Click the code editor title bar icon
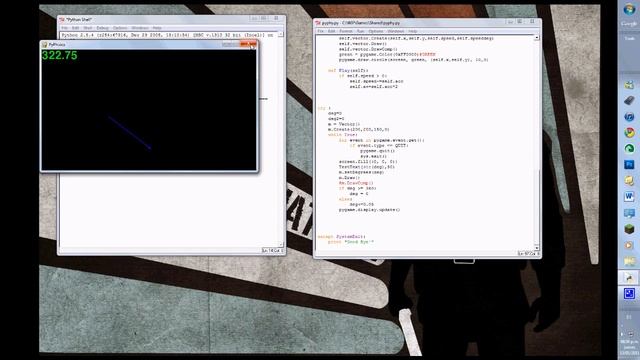This screenshot has width=640, height=360. coord(318,23)
